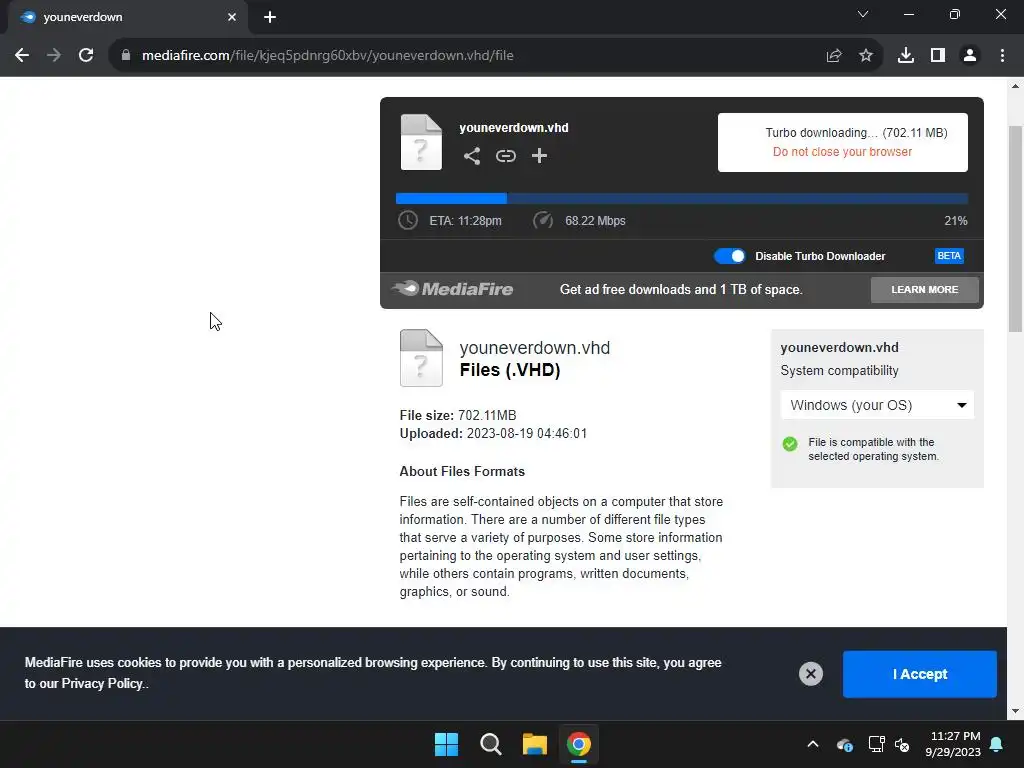Click the 'Turbo downloading... (702.11 MB)' text

pyautogui.click(x=856, y=133)
